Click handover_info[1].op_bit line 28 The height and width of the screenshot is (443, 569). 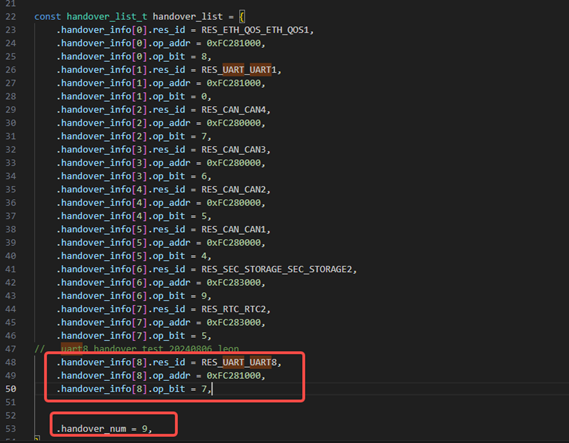point(134,97)
